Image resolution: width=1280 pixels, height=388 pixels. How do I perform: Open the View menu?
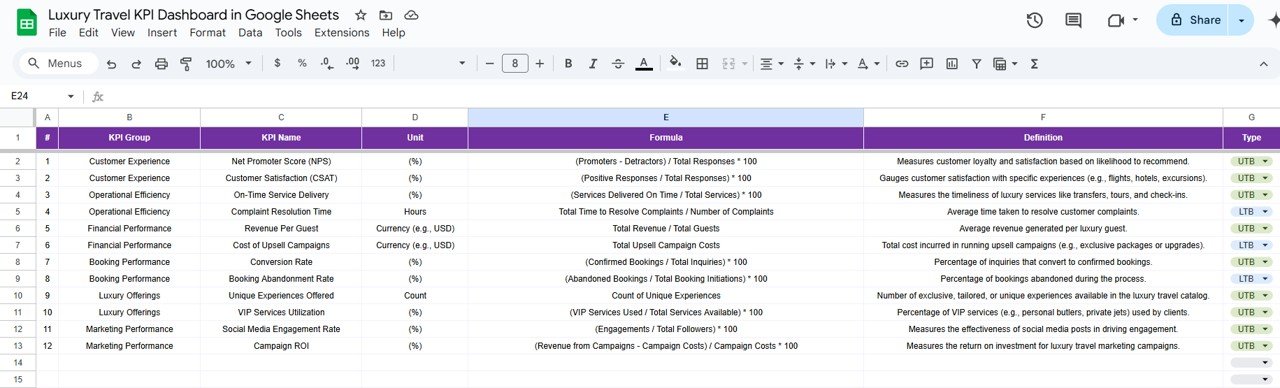pyautogui.click(x=123, y=33)
